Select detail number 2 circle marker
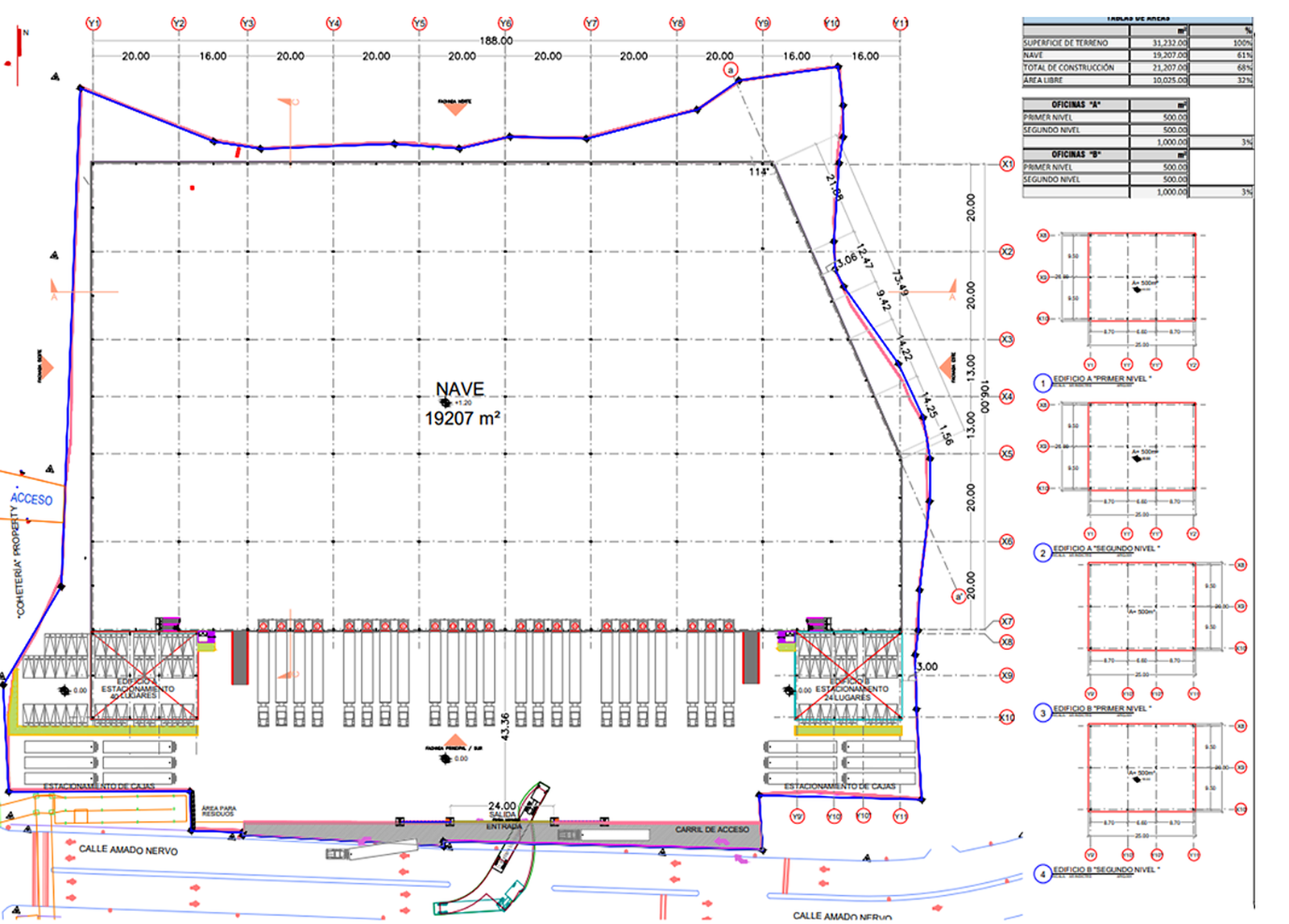 tap(1043, 553)
